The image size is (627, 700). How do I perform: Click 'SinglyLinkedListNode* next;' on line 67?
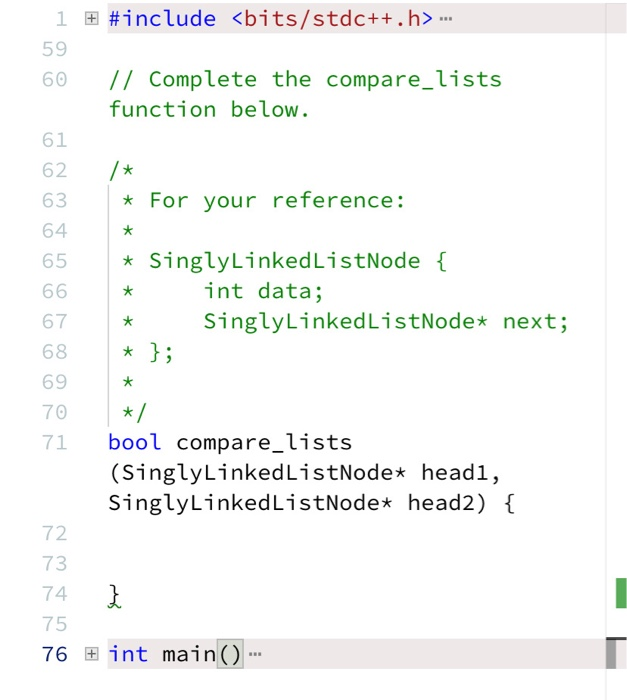pyautogui.click(x=386, y=322)
